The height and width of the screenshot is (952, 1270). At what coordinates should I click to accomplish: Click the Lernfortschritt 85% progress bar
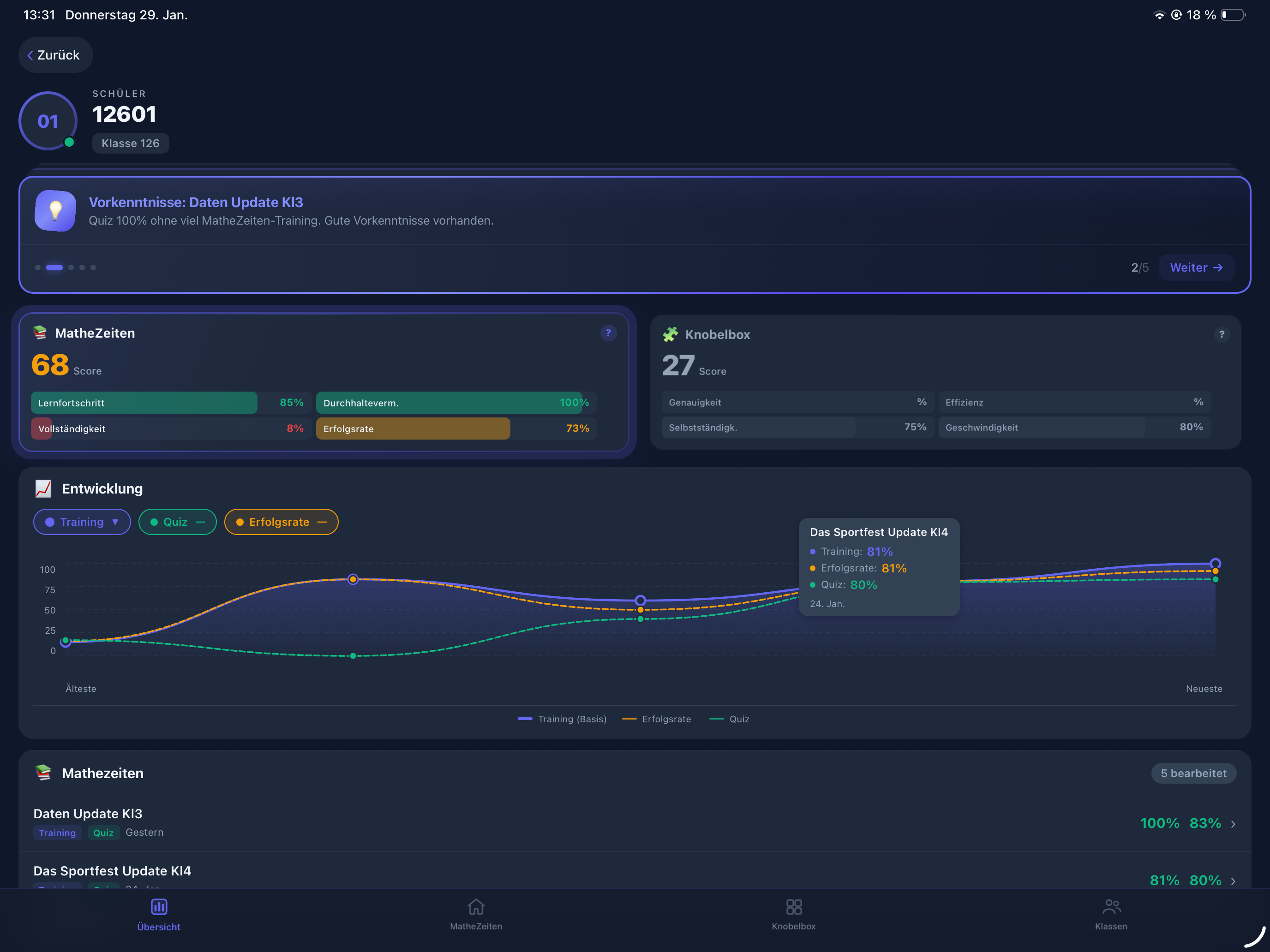click(x=171, y=403)
